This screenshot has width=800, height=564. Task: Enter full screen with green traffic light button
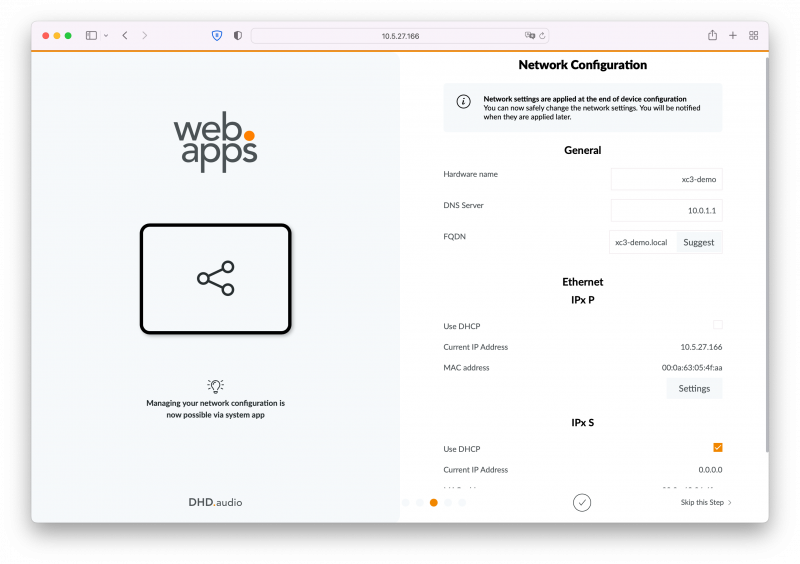pyautogui.click(x=68, y=35)
